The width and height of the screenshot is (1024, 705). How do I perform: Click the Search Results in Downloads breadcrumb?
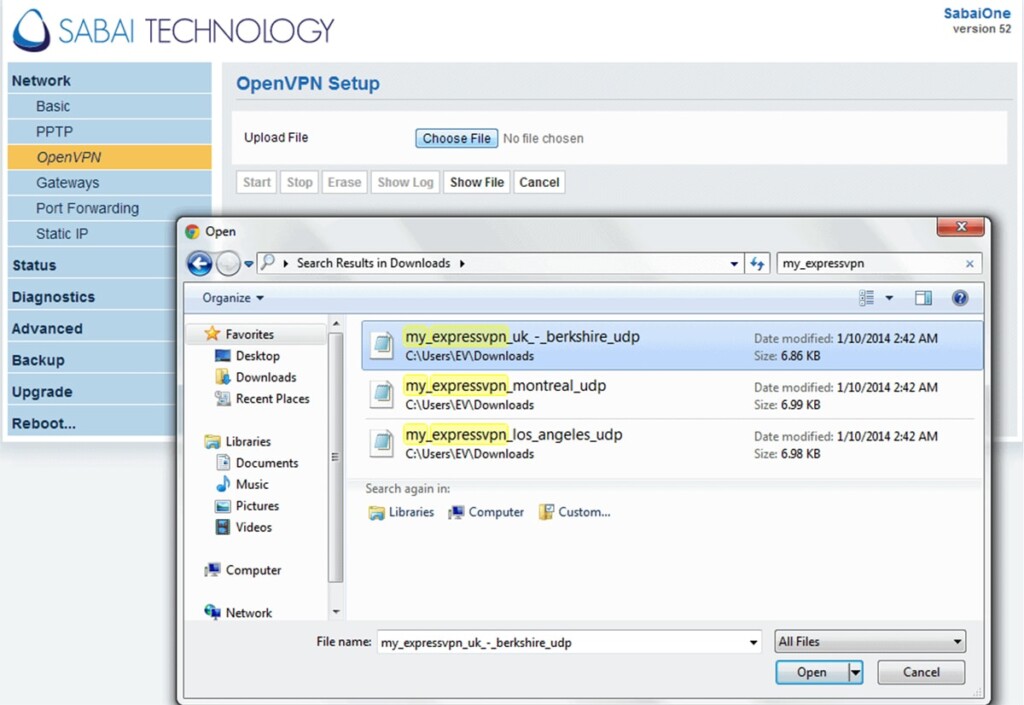click(374, 263)
